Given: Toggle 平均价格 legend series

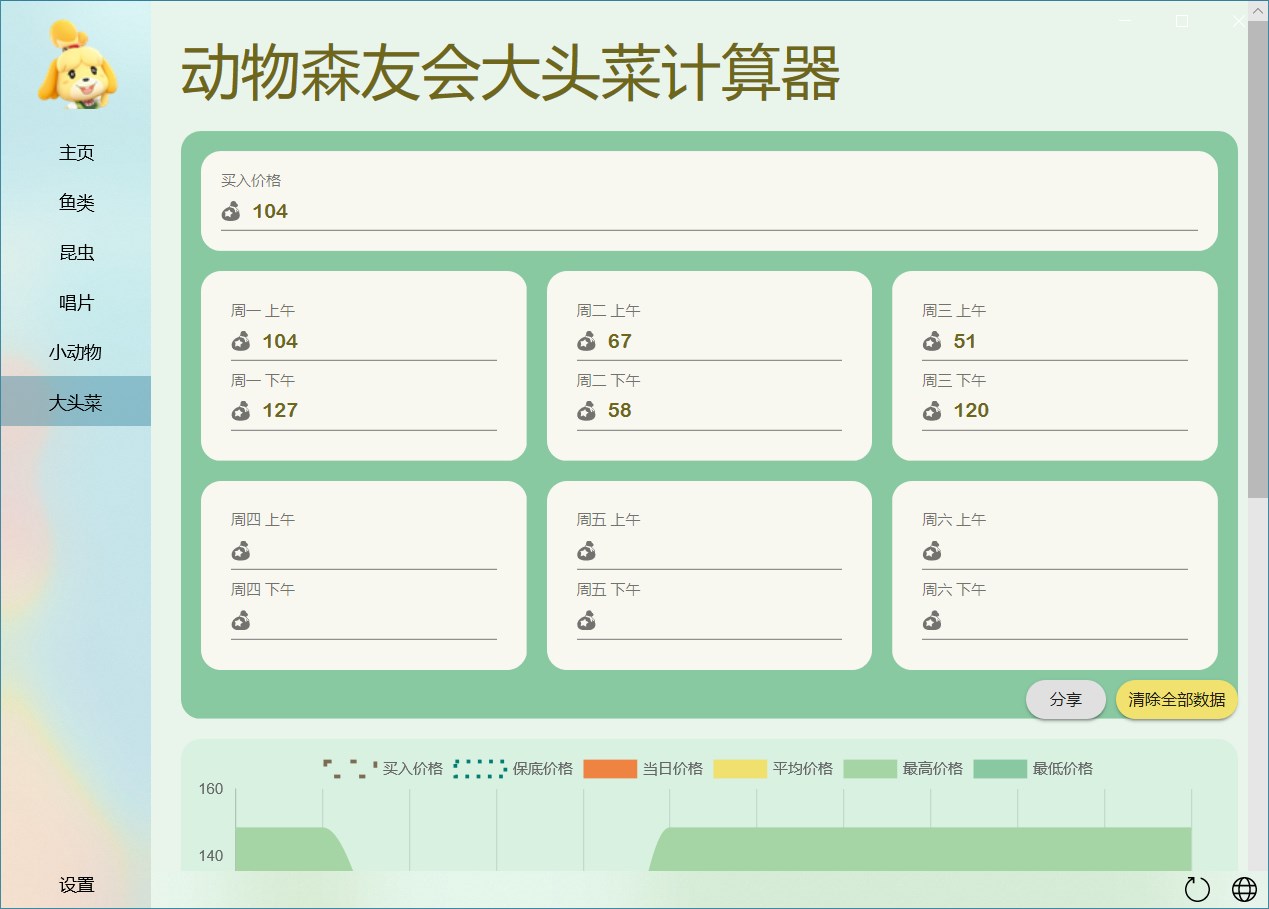Looking at the screenshot, I should tap(773, 768).
